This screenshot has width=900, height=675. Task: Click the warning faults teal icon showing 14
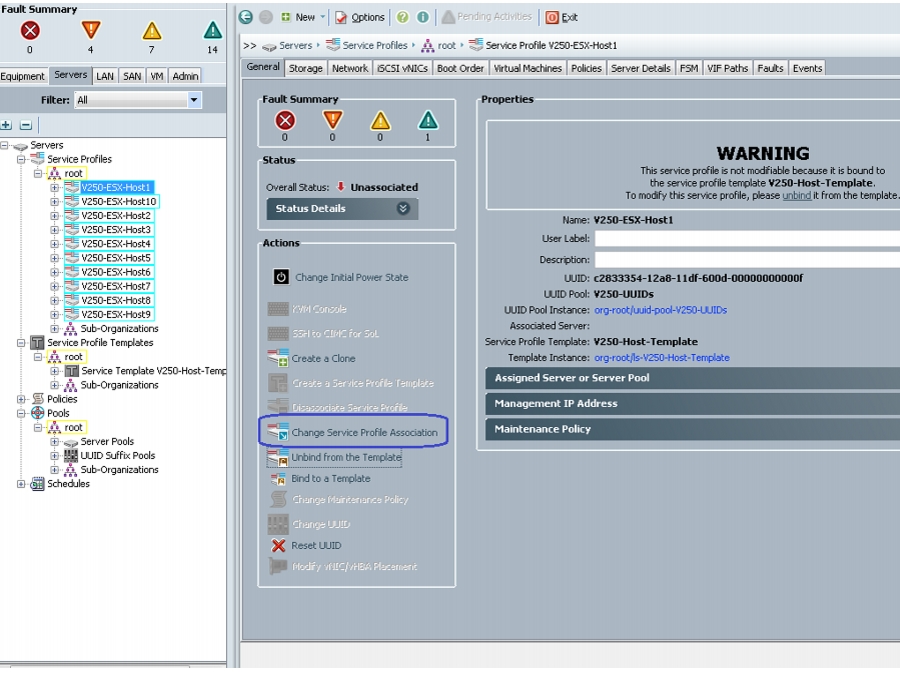[x=212, y=30]
